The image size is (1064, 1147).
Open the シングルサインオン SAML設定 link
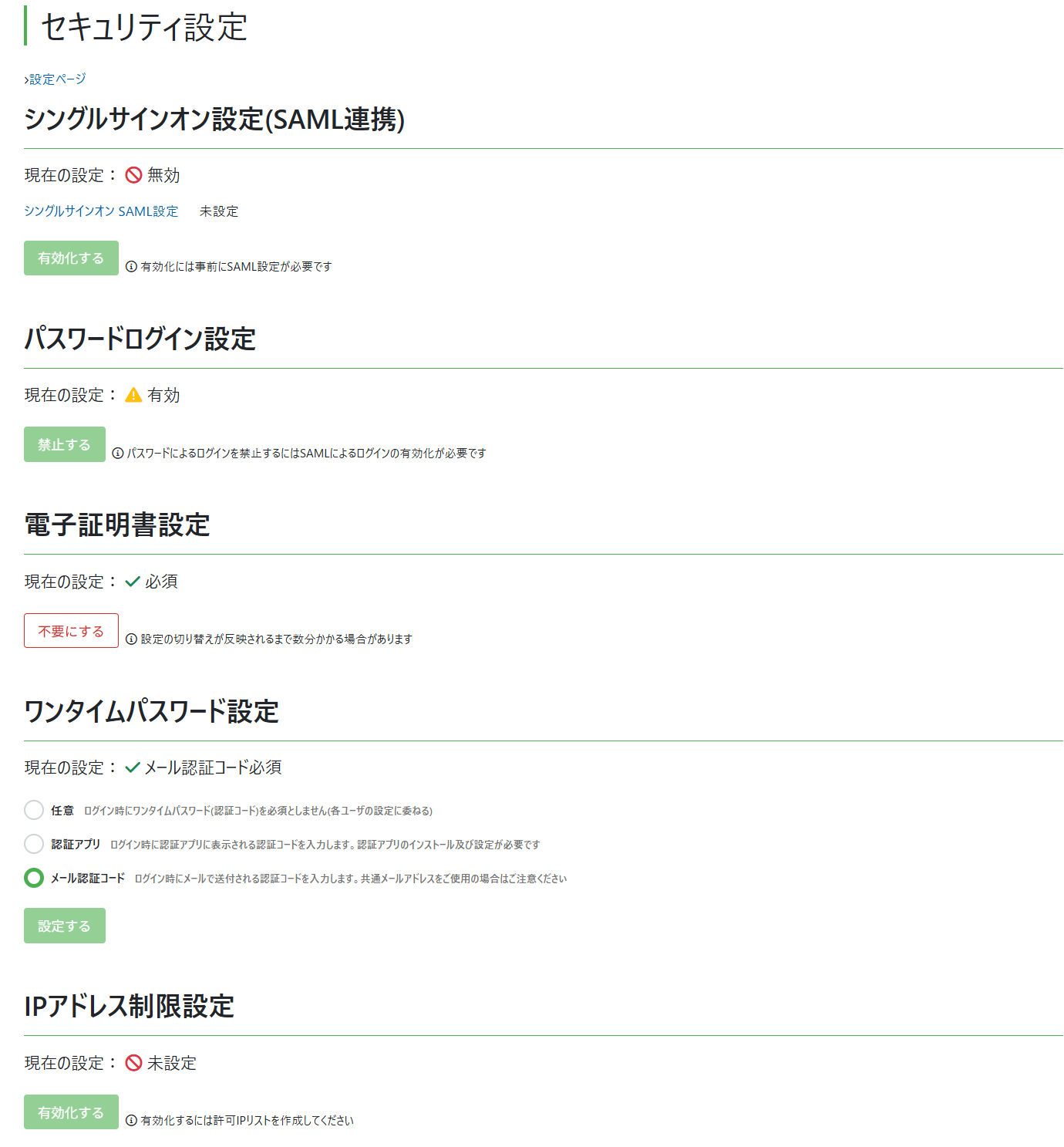(x=101, y=211)
